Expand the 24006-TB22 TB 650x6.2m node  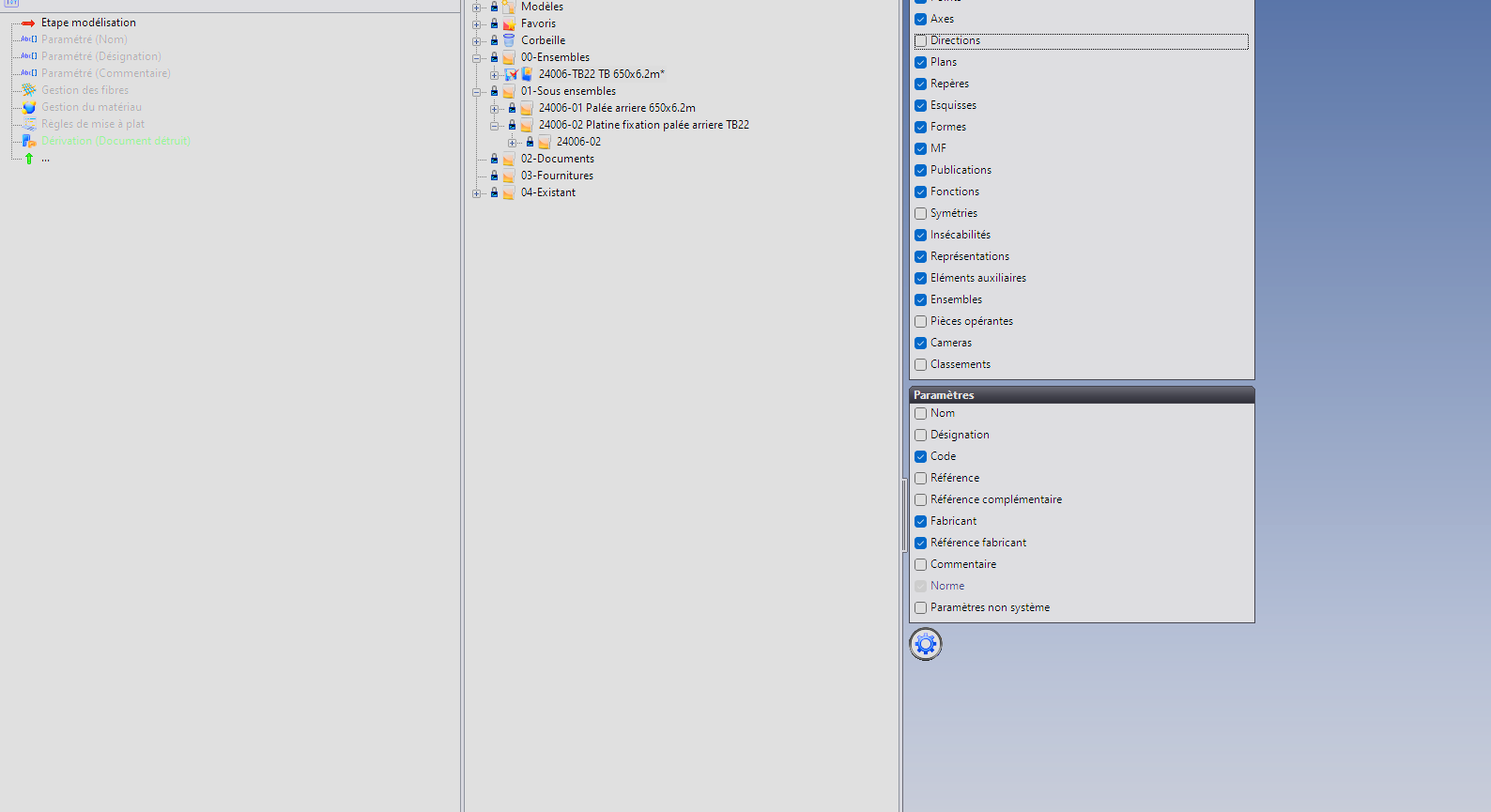point(495,75)
